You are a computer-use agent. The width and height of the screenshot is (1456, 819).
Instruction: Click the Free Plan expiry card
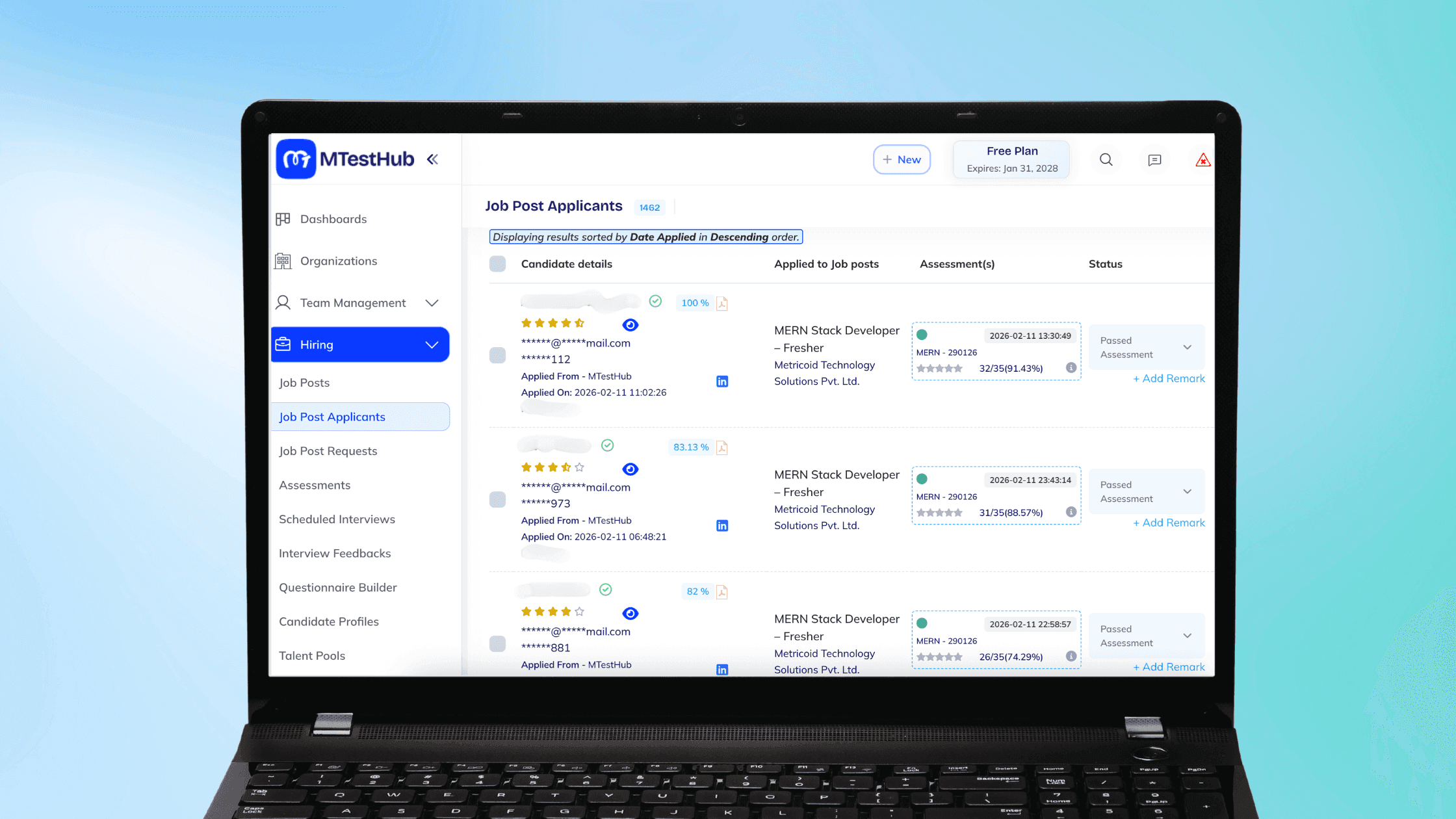[1011, 160]
